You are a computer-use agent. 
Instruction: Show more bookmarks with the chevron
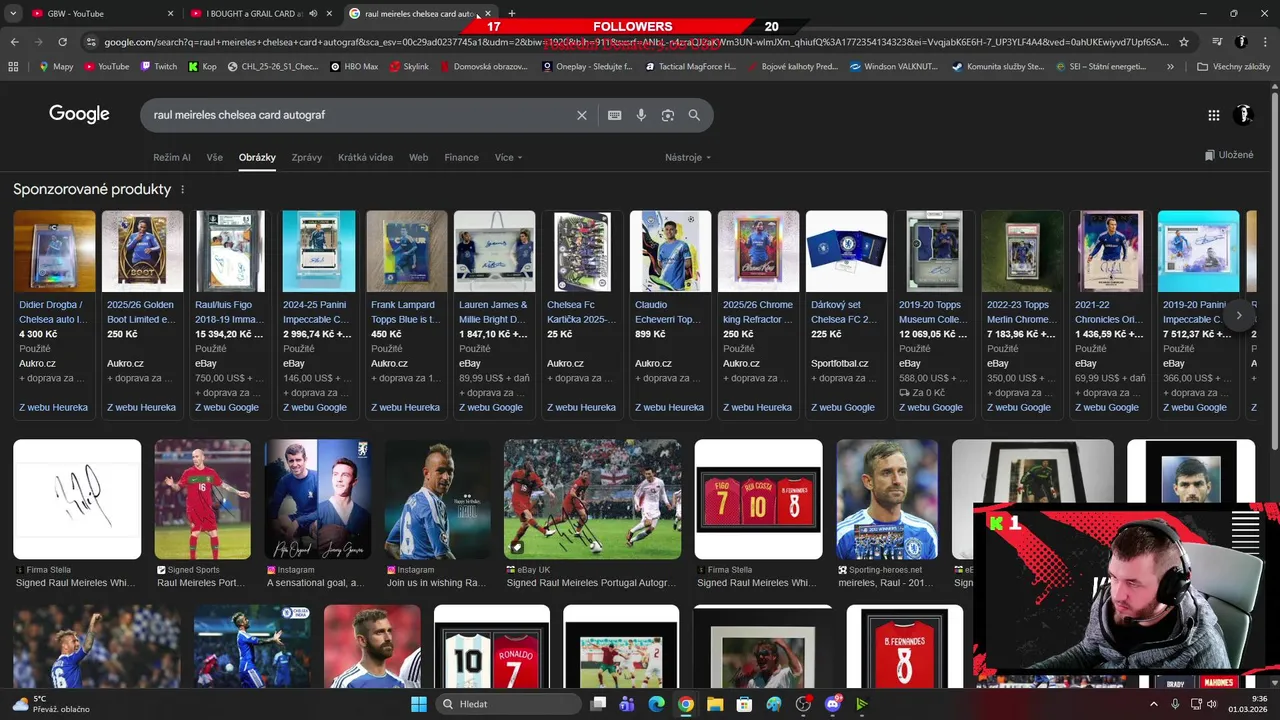click(1170, 66)
